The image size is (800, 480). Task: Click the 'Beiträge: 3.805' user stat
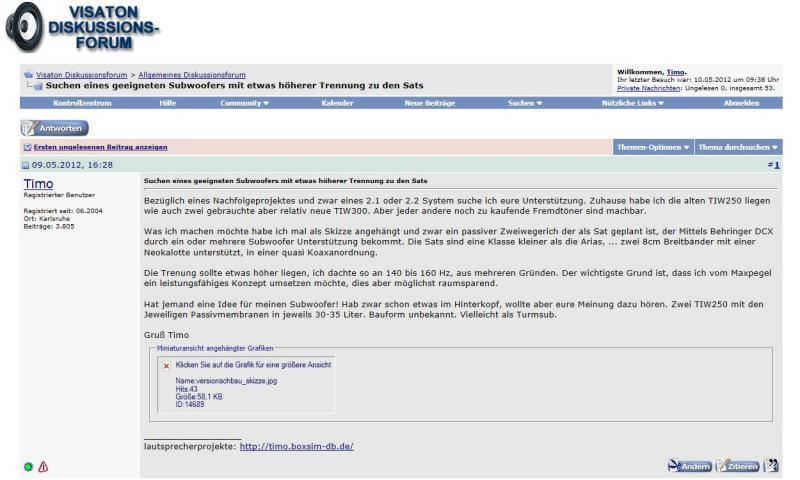click(49, 226)
